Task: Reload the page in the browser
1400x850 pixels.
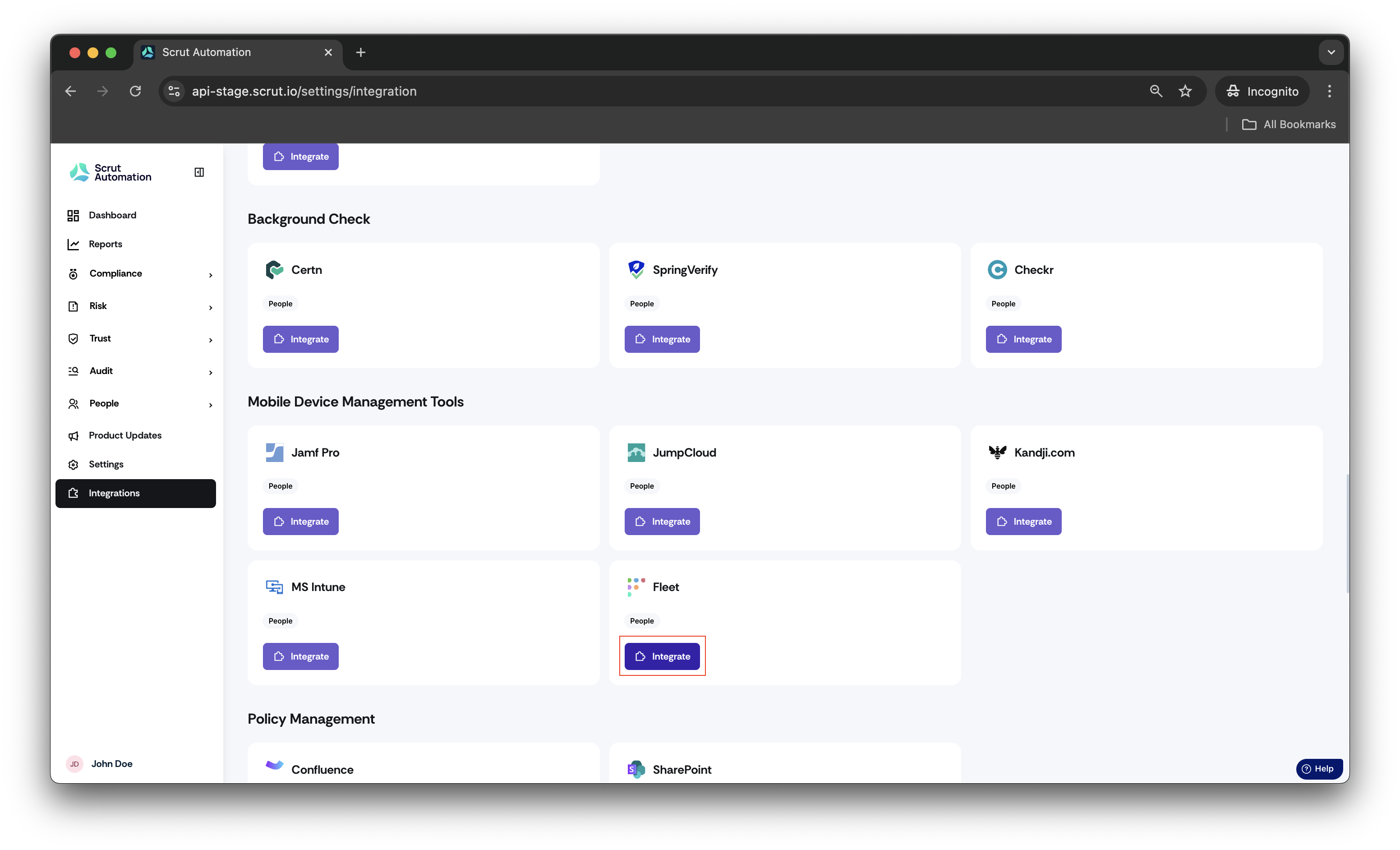Action: (135, 91)
